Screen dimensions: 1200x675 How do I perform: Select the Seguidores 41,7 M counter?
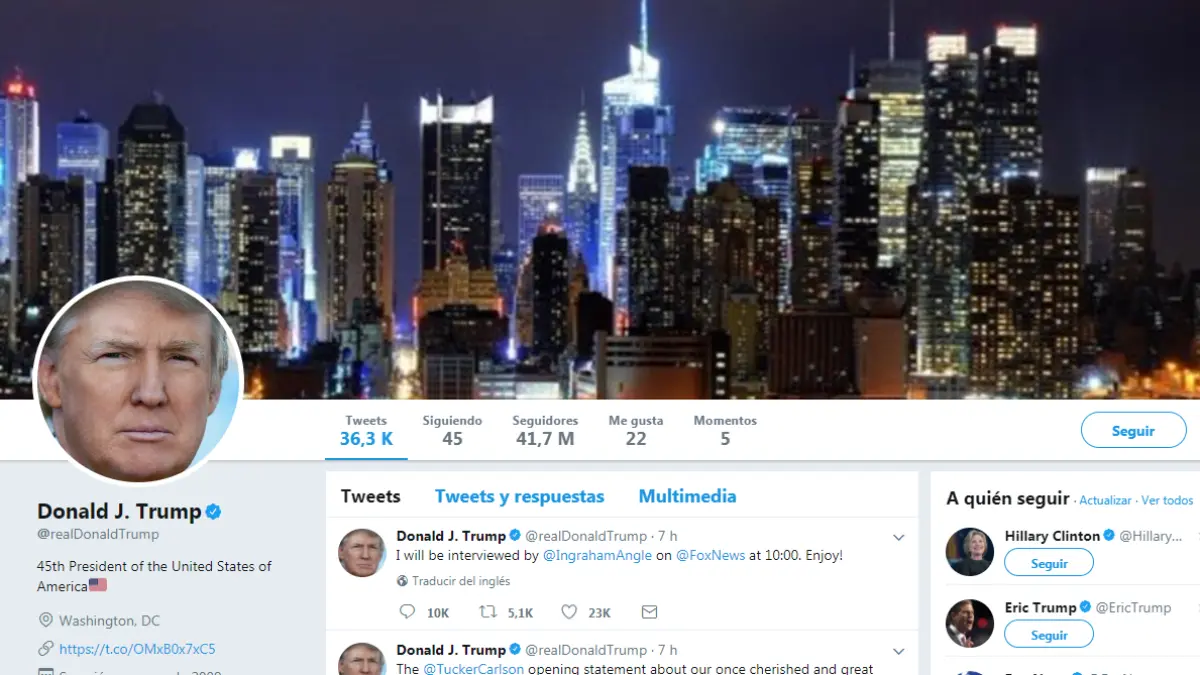[545, 430]
